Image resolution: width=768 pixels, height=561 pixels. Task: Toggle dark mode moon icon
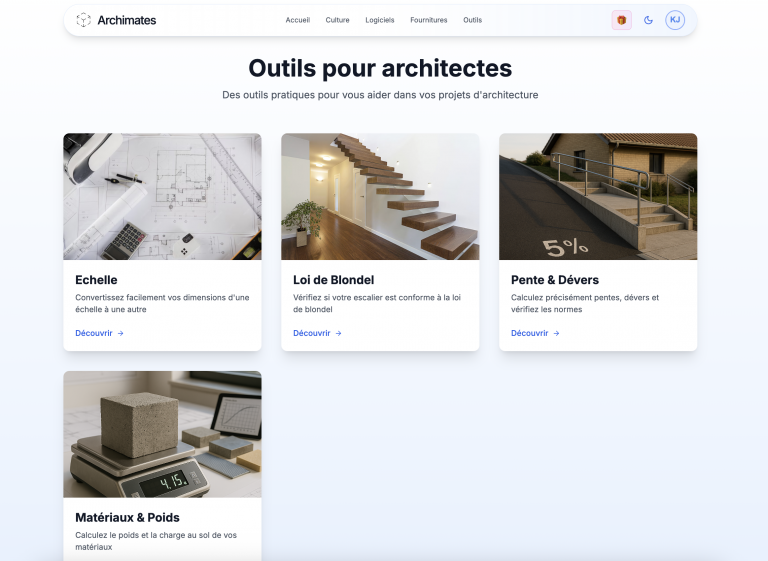coord(648,20)
